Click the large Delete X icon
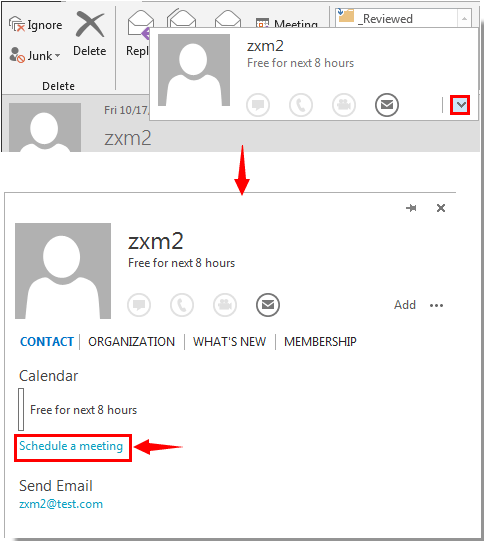484x541 pixels. click(x=90, y=24)
